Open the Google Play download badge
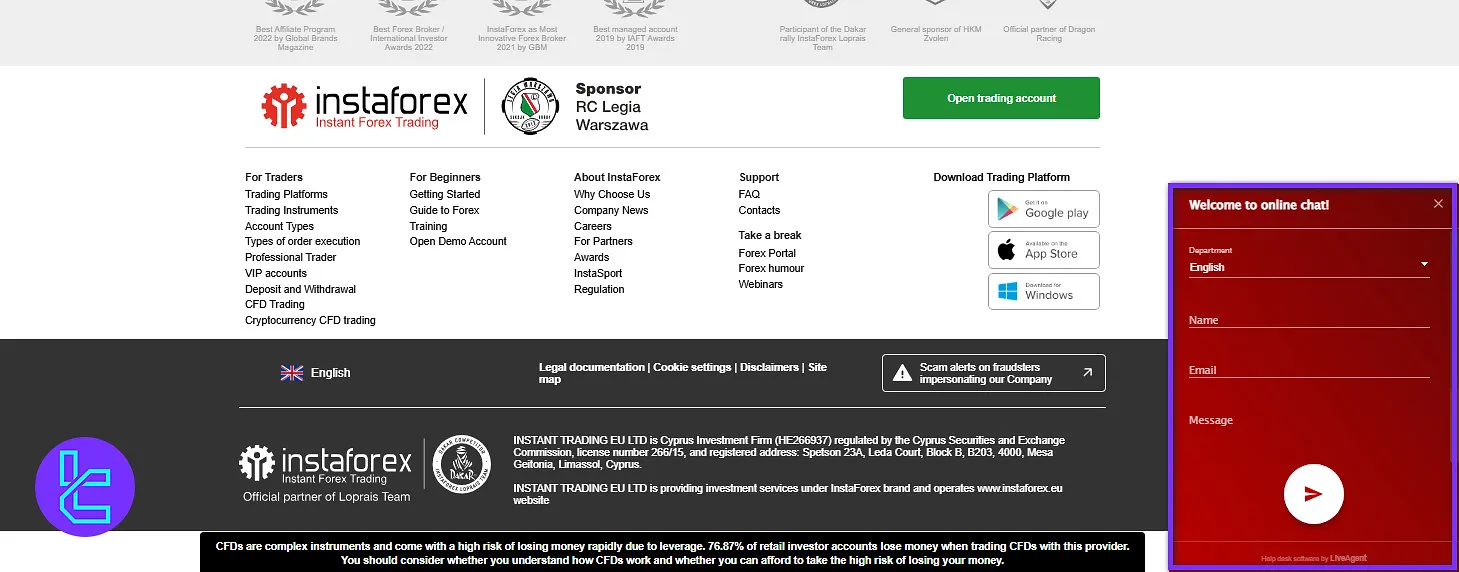The image size is (1459, 572). [1044, 209]
